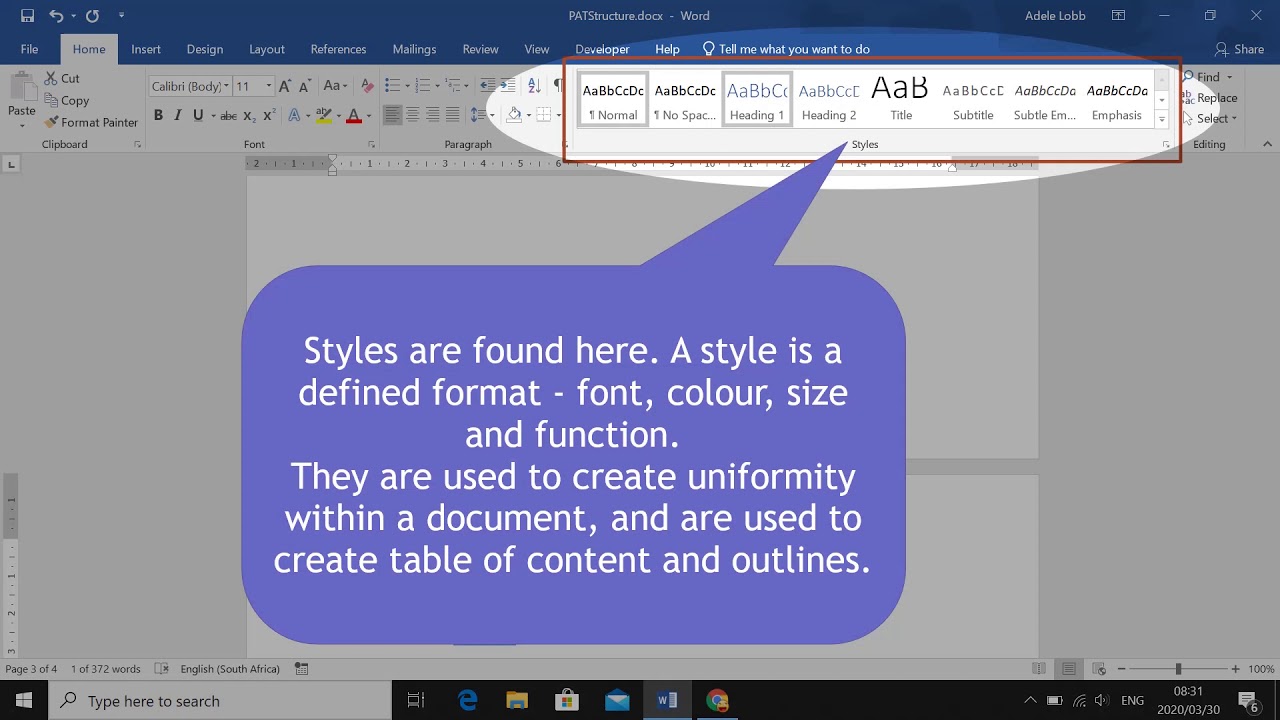Viewport: 1280px width, 720px height.
Task: Click the Windows search box
Action: [x=220, y=700]
